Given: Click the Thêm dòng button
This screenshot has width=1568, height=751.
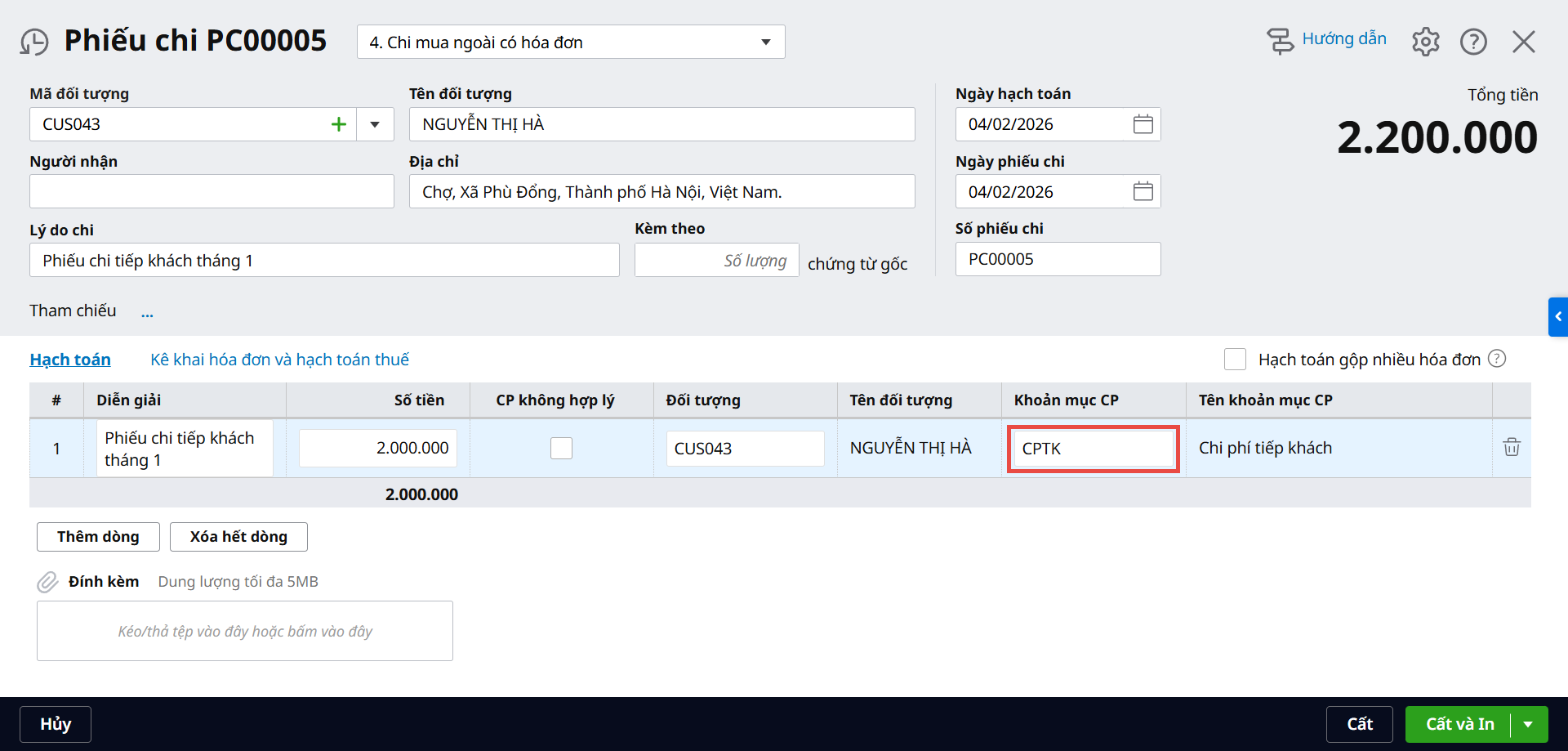Looking at the screenshot, I should coord(98,537).
